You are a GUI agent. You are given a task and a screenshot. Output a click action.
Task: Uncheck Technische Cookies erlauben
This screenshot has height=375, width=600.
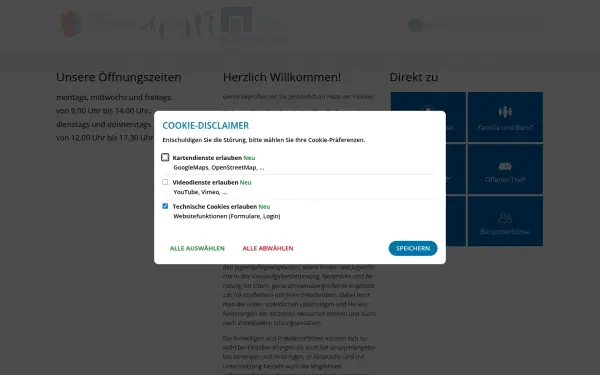[165, 206]
